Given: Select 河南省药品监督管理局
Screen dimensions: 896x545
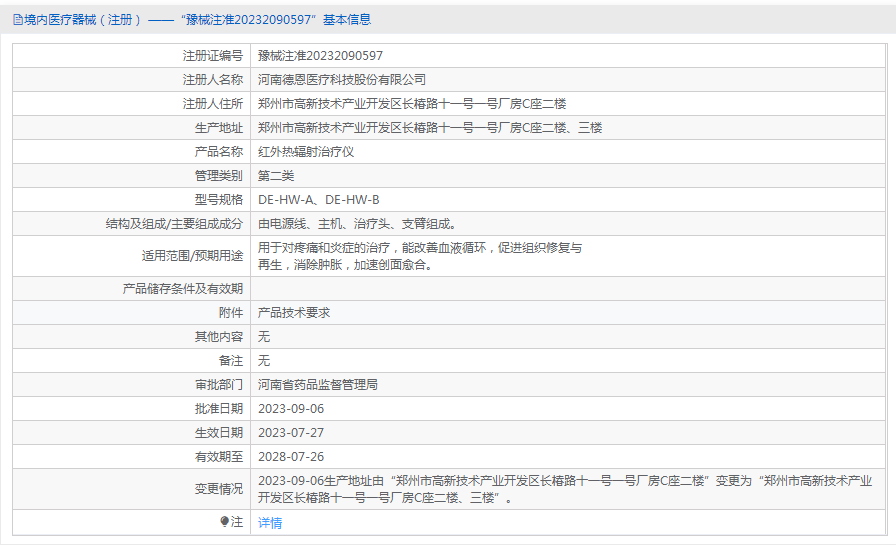Looking at the screenshot, I should click(318, 385).
